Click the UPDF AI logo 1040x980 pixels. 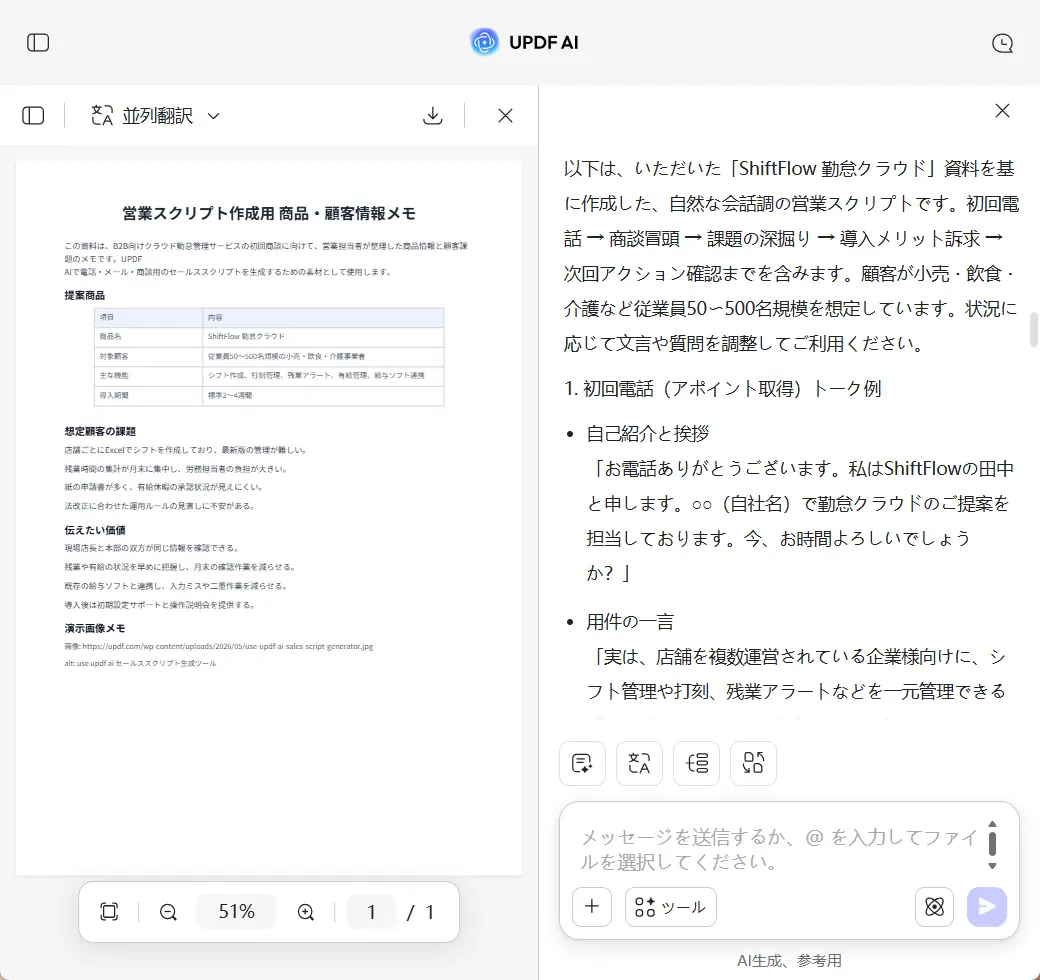click(x=525, y=42)
